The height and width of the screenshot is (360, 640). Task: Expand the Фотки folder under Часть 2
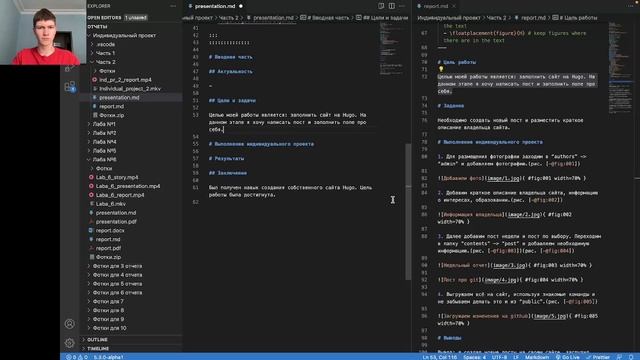107,71
